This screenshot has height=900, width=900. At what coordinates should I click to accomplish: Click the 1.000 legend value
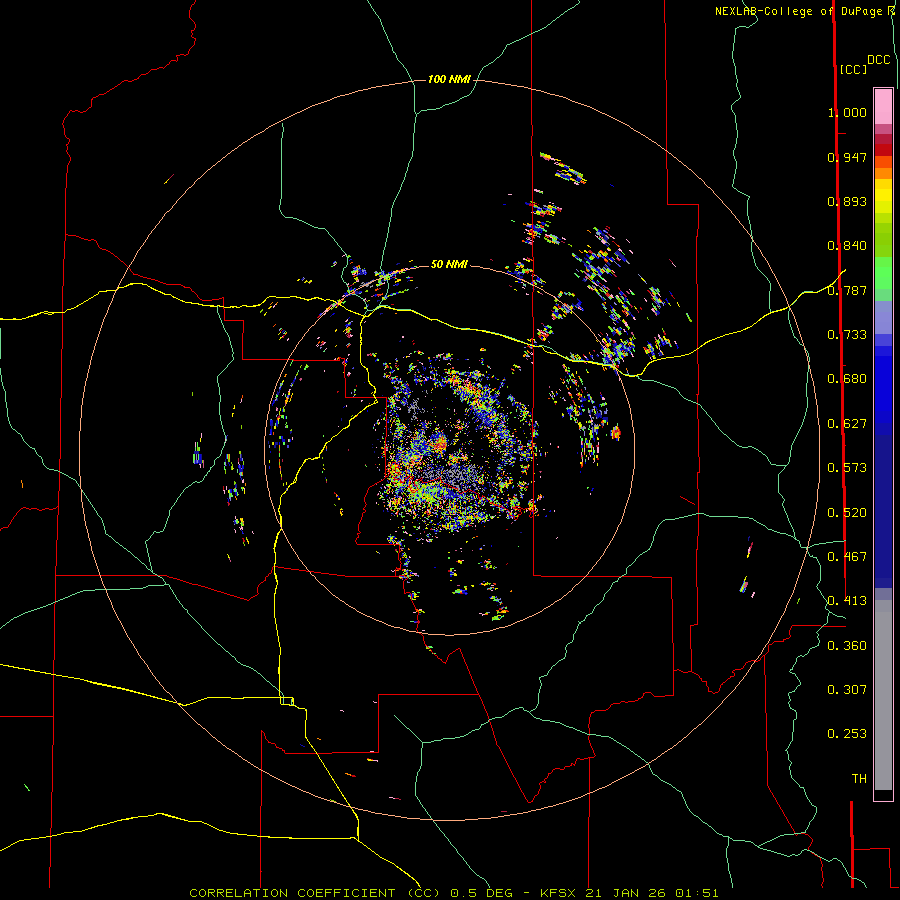click(x=847, y=112)
